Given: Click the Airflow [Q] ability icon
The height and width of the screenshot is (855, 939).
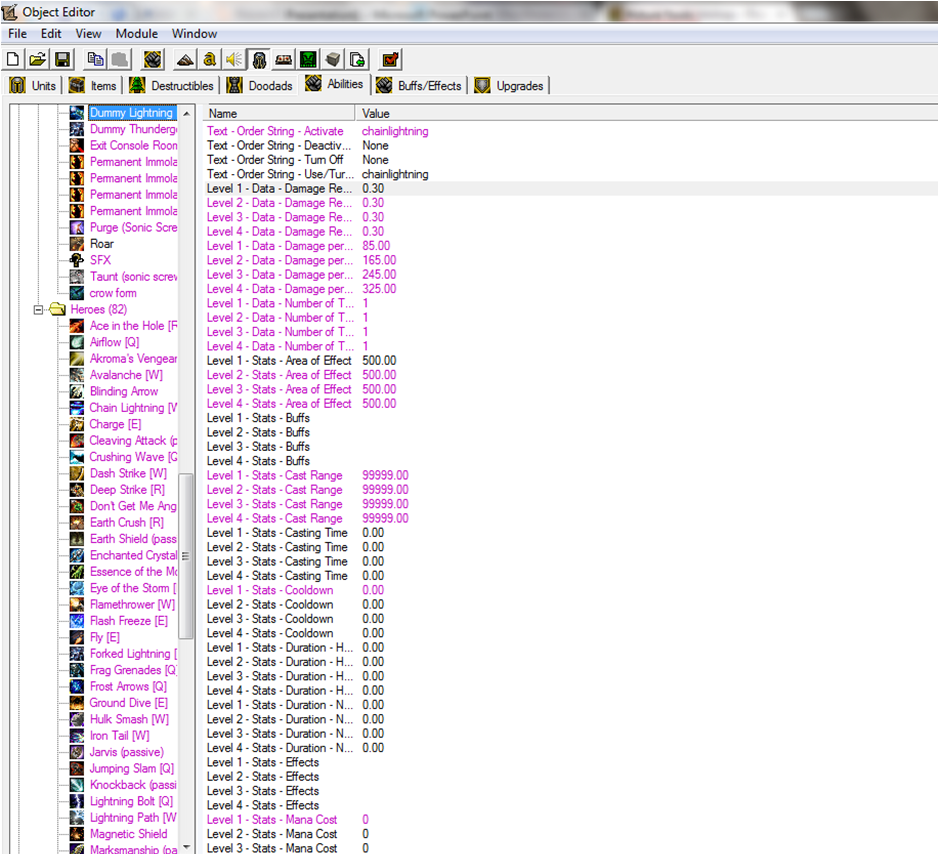Looking at the screenshot, I should click(x=77, y=342).
